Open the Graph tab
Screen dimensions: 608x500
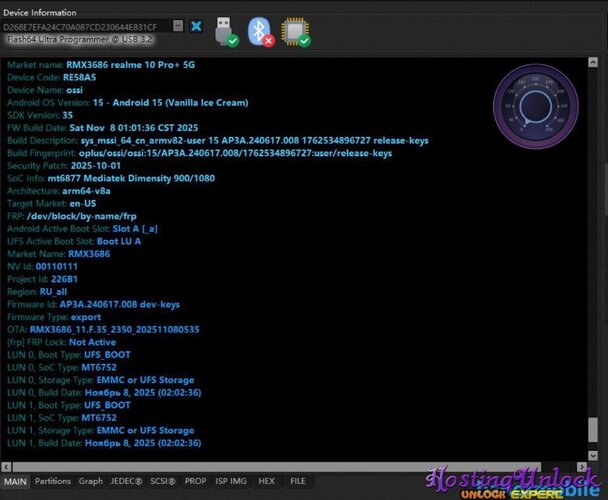91,481
